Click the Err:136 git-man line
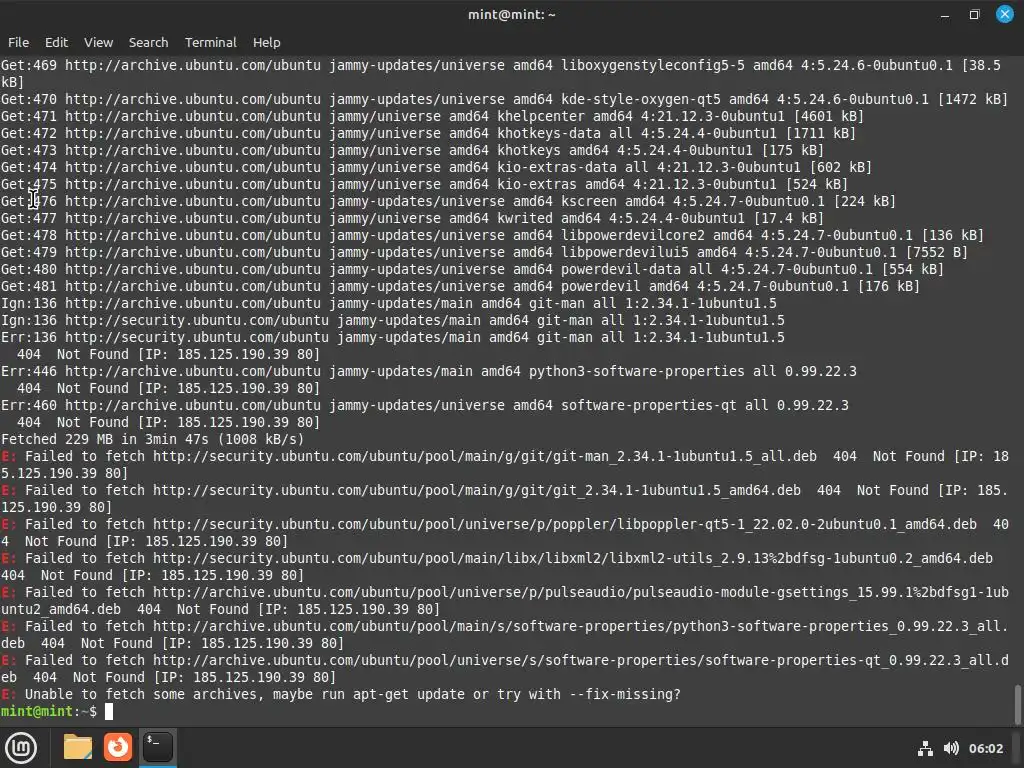 tap(392, 338)
